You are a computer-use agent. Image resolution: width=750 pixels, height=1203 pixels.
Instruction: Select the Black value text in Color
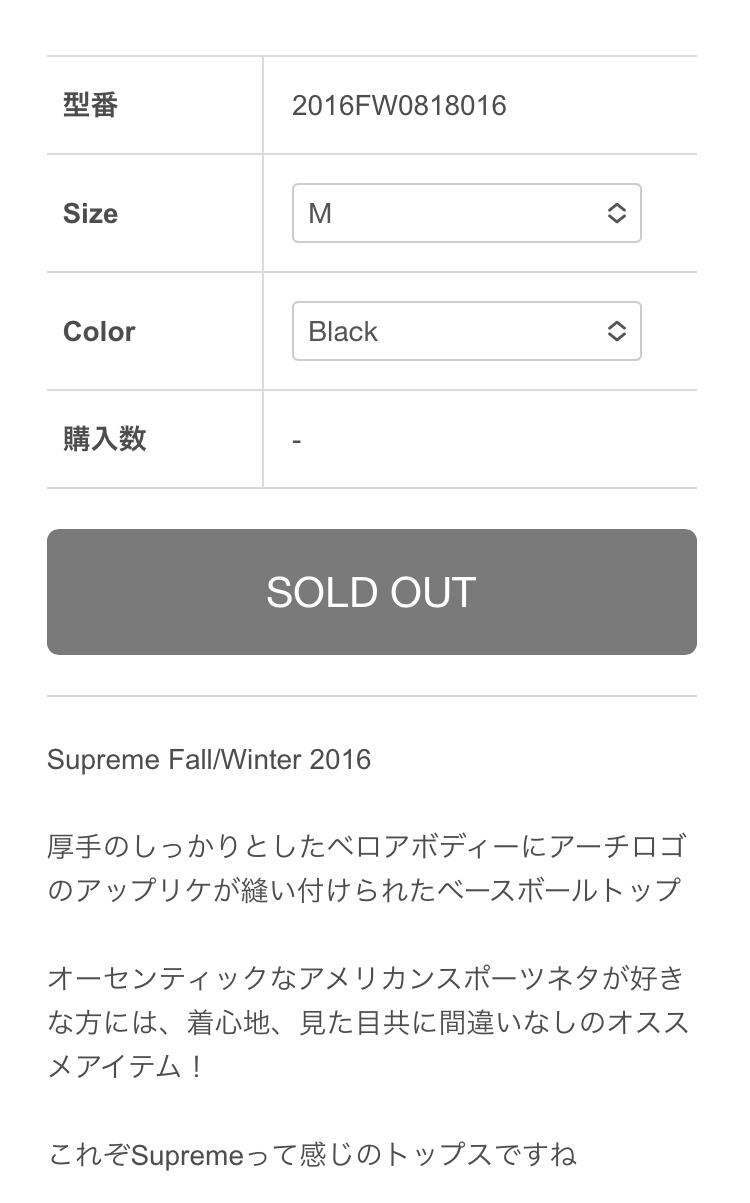[x=343, y=331]
